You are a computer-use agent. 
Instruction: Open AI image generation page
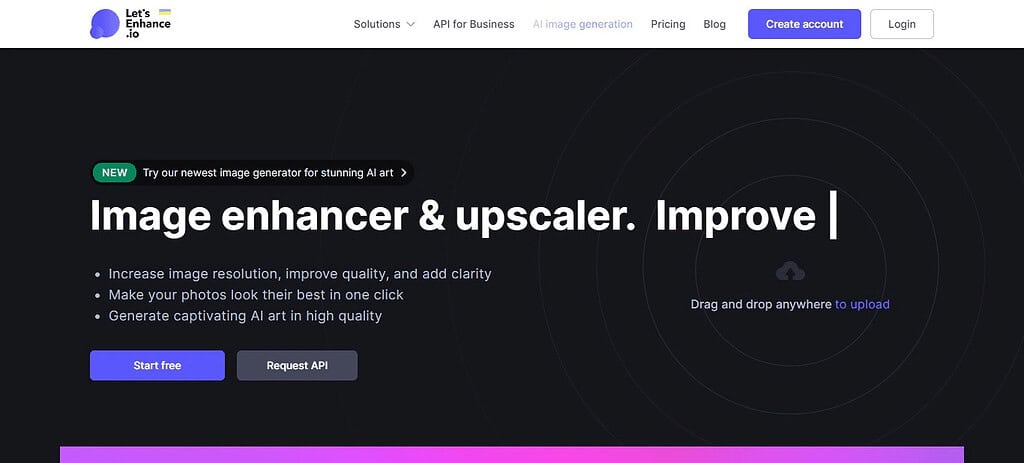pos(583,24)
